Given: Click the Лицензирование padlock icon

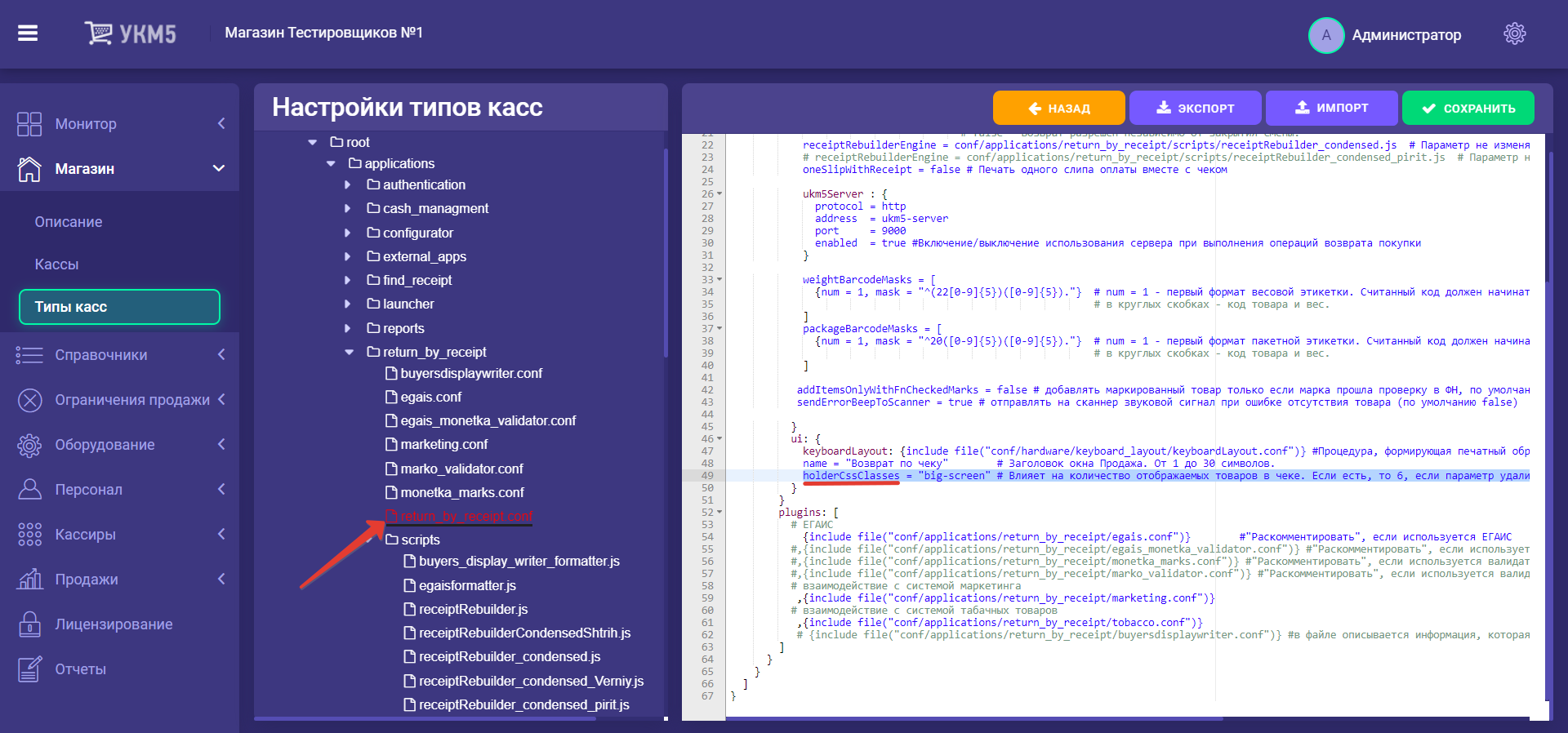Looking at the screenshot, I should tap(29, 624).
